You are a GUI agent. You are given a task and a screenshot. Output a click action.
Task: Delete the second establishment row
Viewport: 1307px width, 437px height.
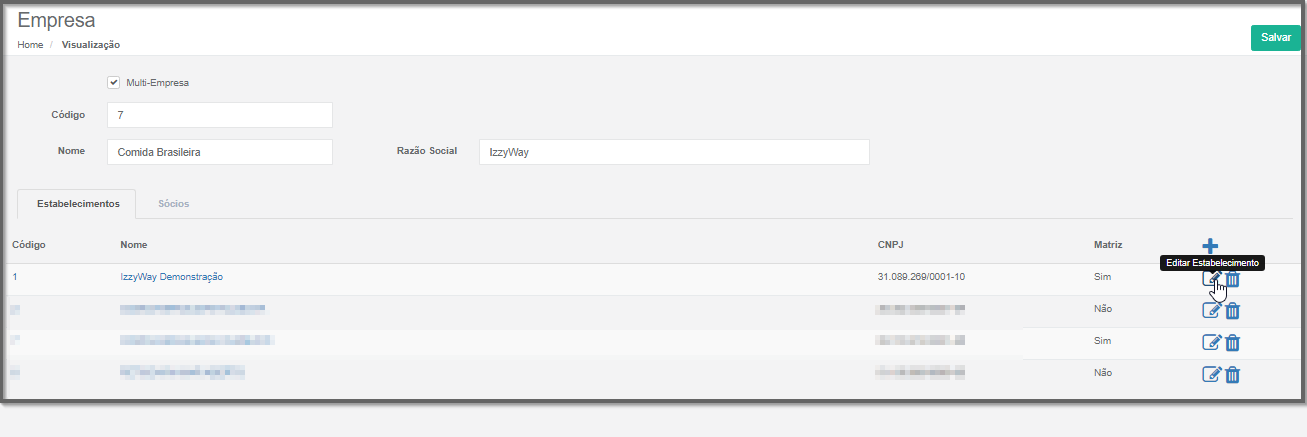click(x=1233, y=311)
